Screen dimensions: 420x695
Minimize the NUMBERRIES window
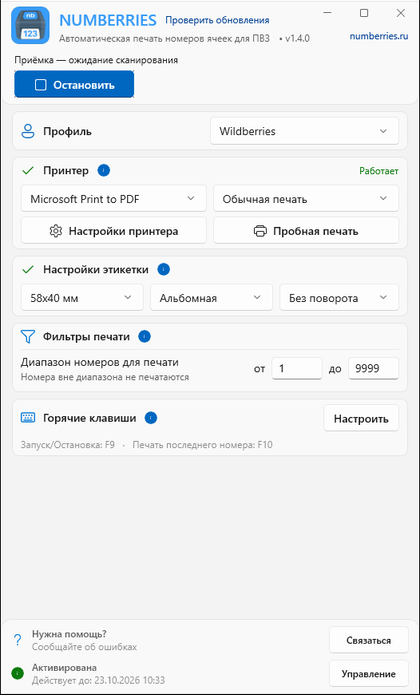coord(328,13)
